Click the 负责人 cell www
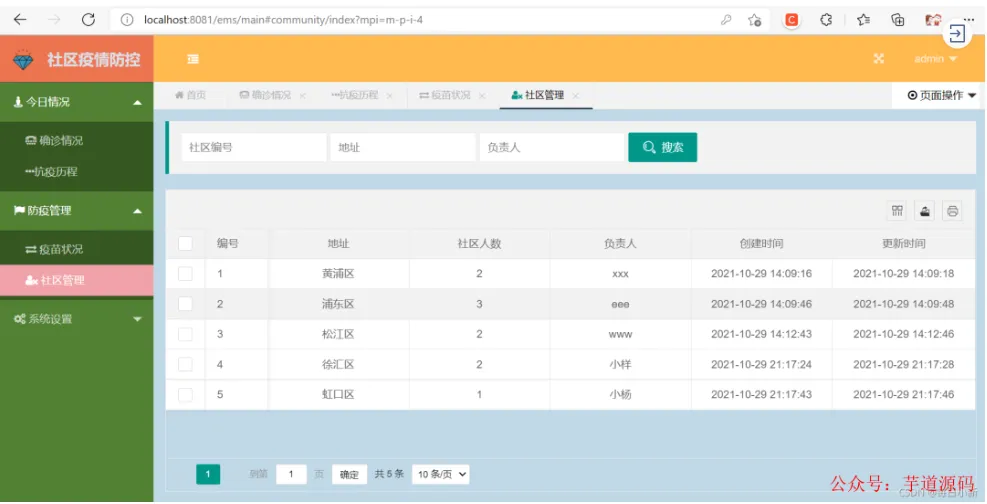Viewport: 987px width, 504px height. pos(620,334)
